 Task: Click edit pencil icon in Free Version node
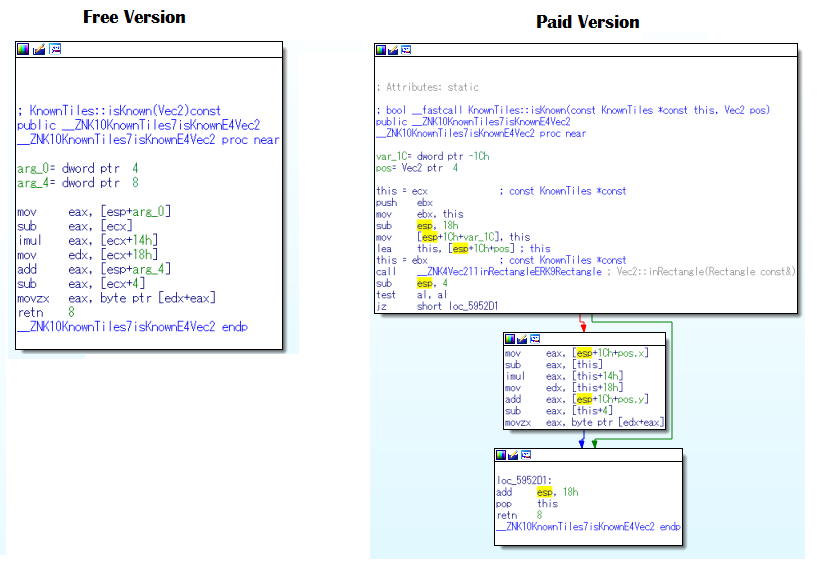coord(39,49)
